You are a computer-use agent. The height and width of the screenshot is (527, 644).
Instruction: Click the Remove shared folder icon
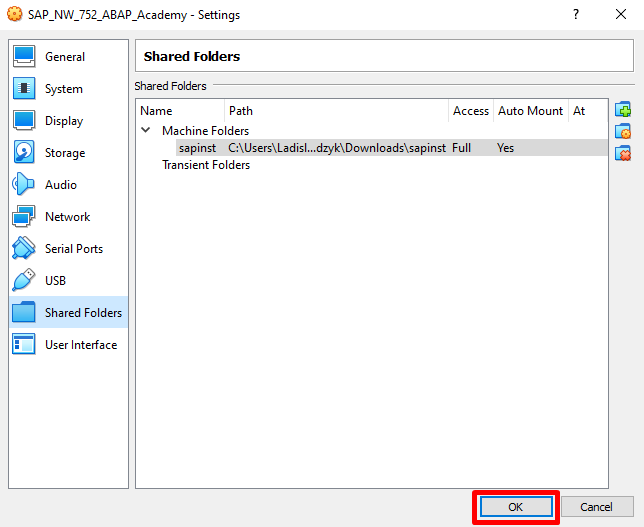(x=623, y=153)
